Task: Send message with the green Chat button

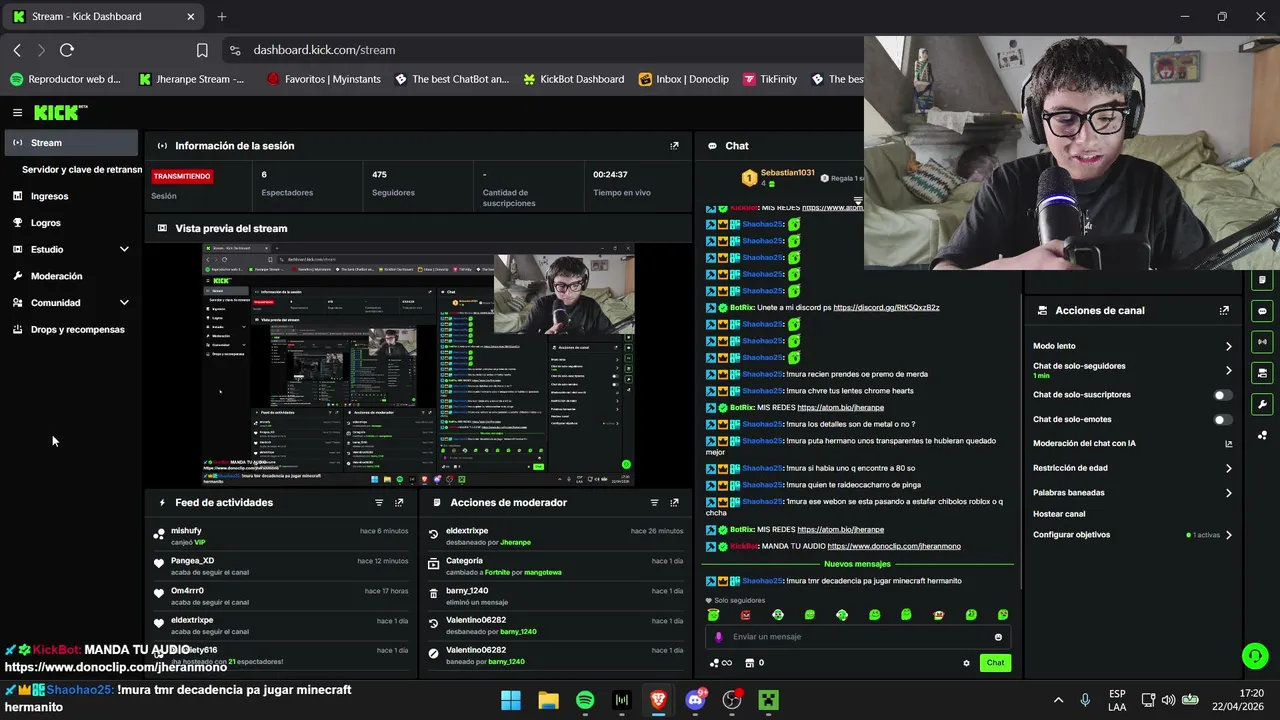Action: [995, 663]
